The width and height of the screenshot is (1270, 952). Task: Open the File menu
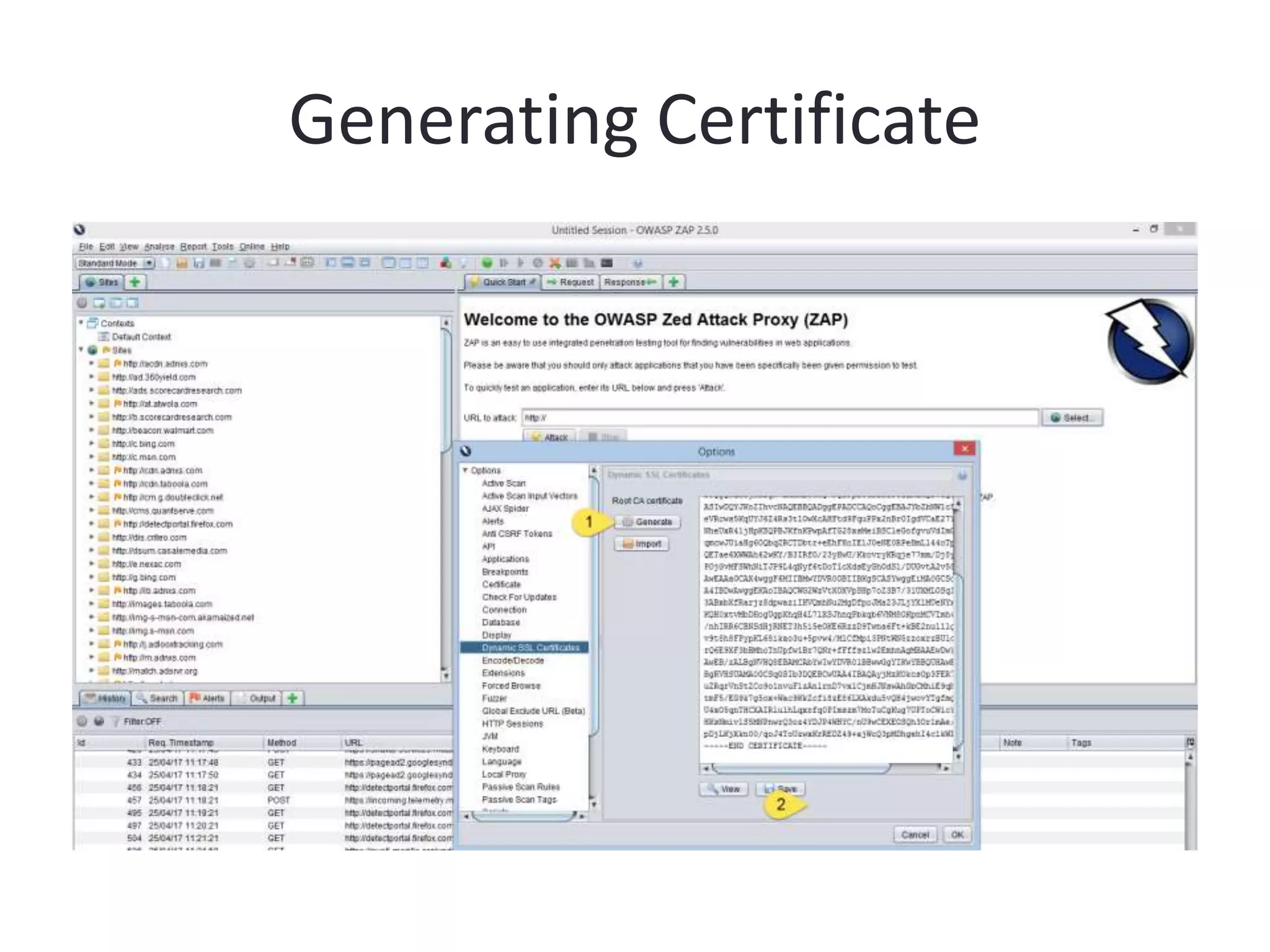click(86, 247)
